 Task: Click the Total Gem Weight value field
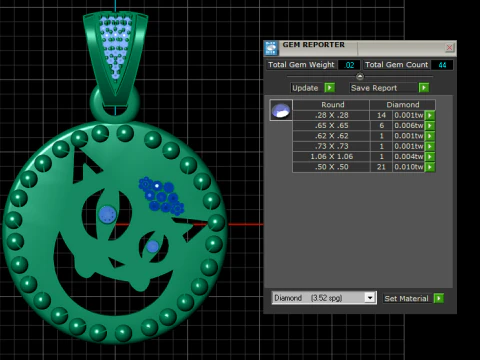349,65
